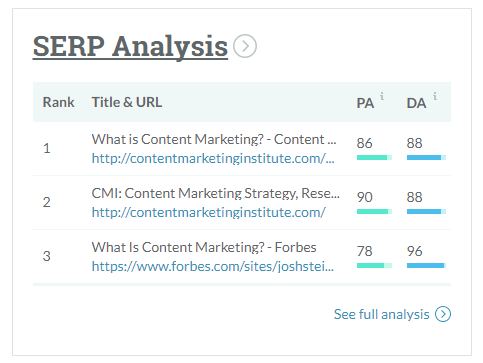Click the PA info icon

click(382, 97)
